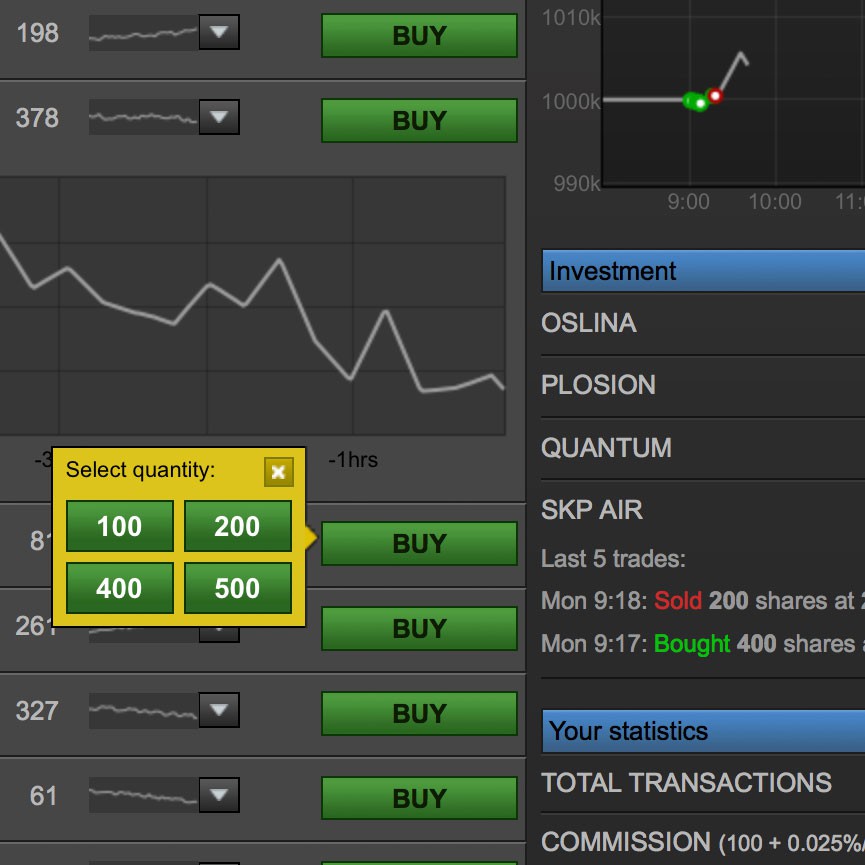The height and width of the screenshot is (865, 865).
Task: Open the Investment section header
Action: click(x=702, y=271)
